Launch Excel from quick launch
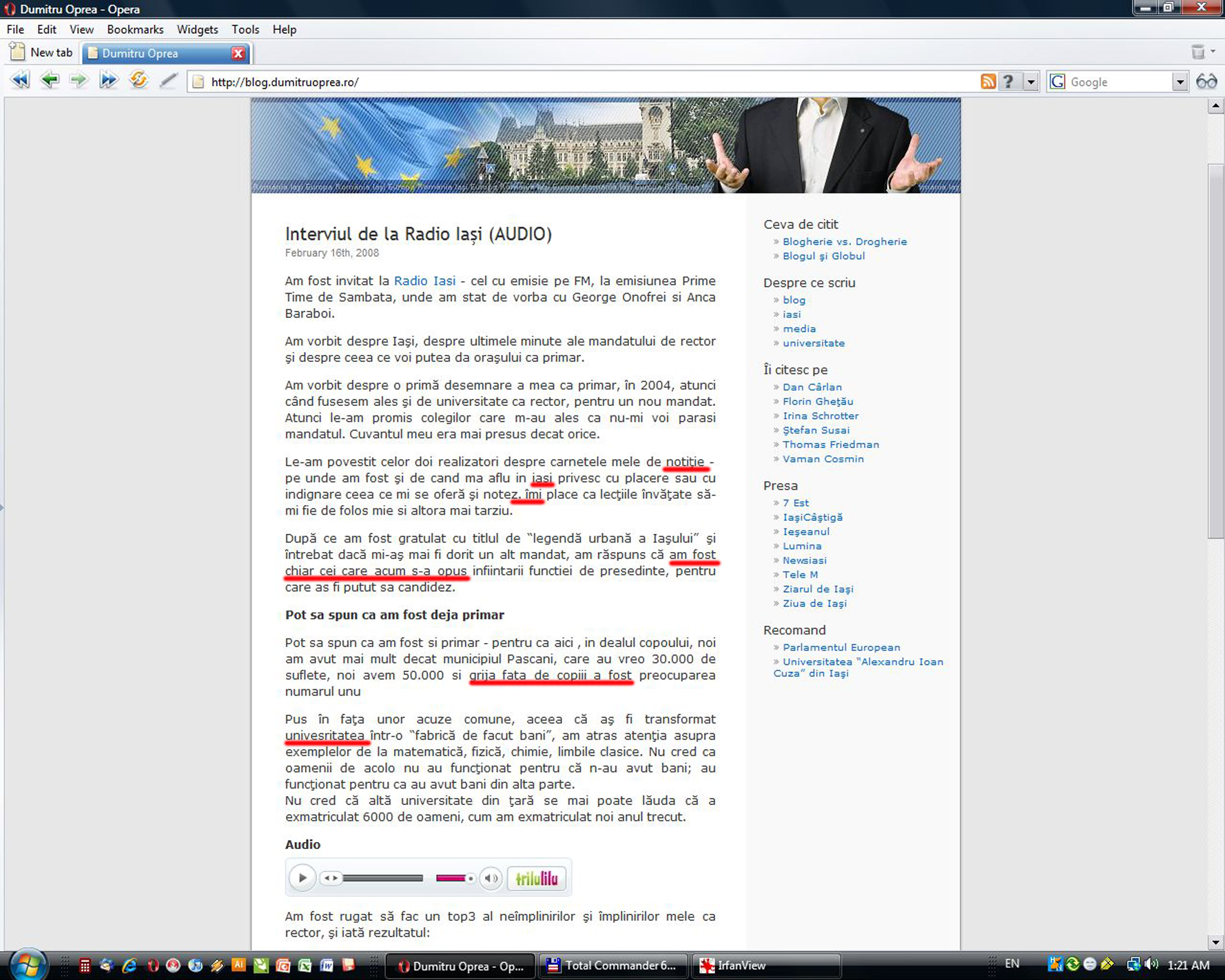Viewport: 1225px width, 980px height. pyautogui.click(x=305, y=966)
